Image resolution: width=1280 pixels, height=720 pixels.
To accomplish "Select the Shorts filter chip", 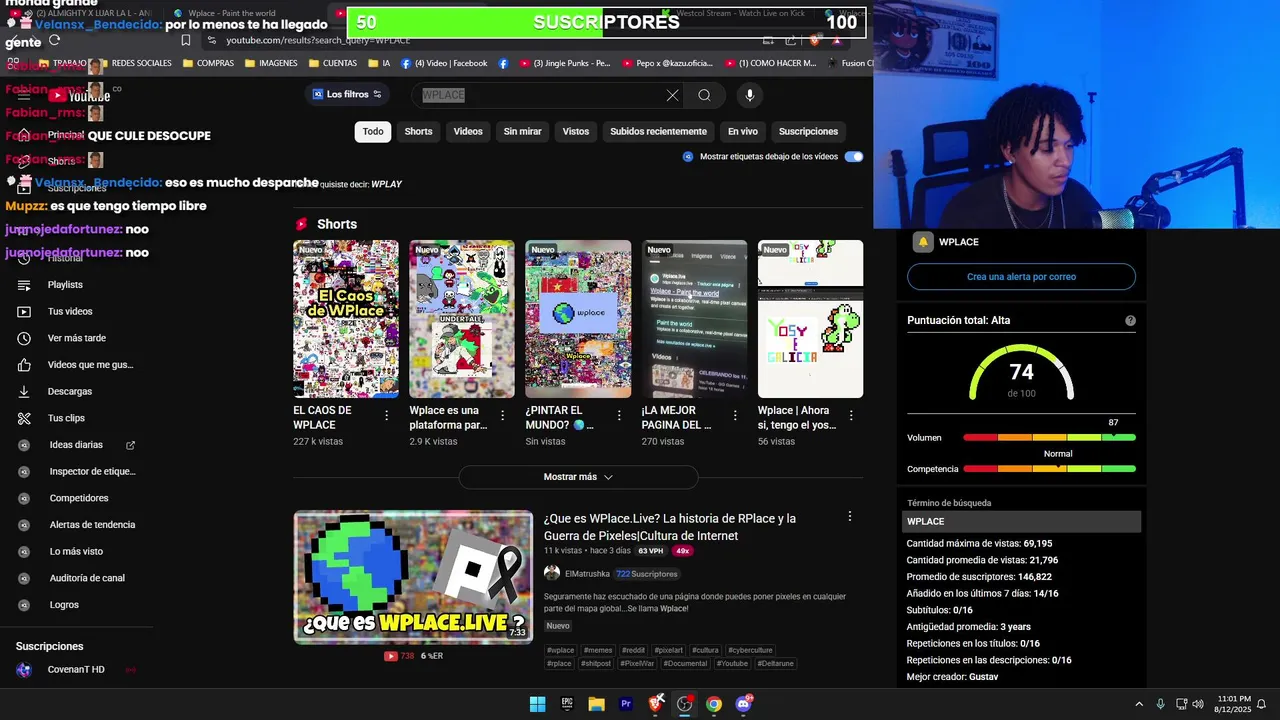I will point(418,131).
